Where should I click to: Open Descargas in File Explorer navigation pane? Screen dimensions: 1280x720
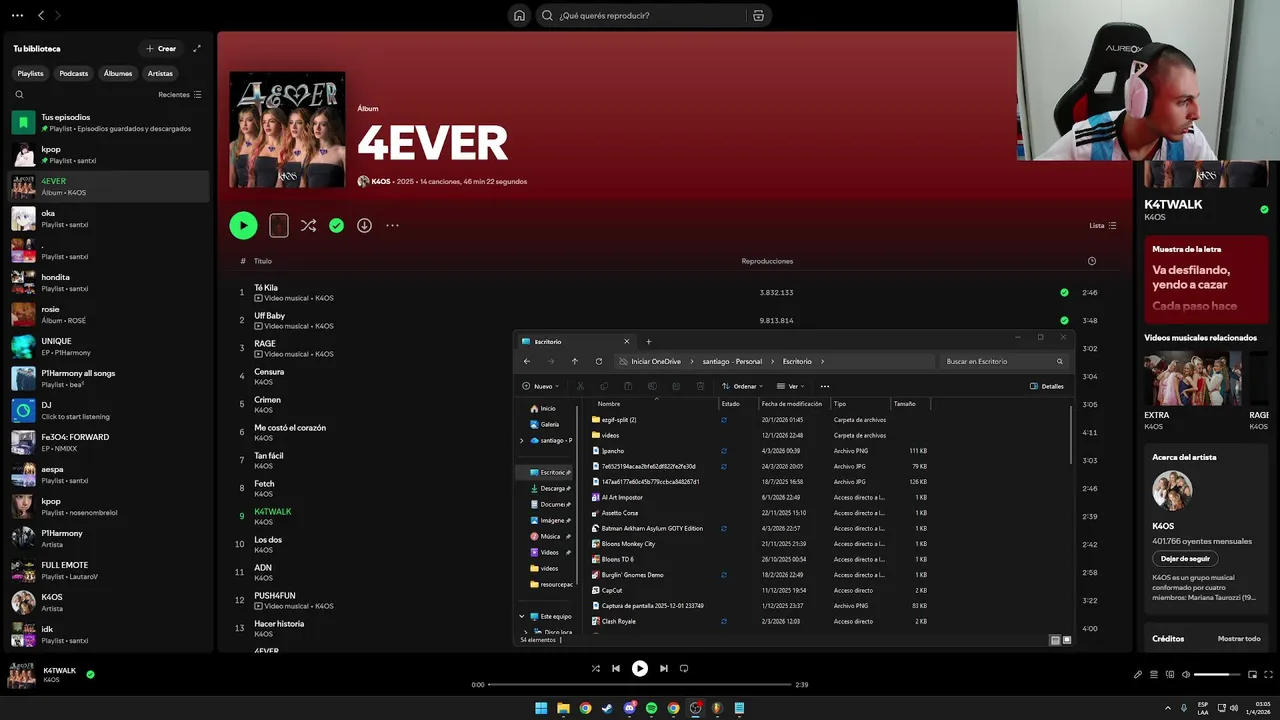pyautogui.click(x=550, y=488)
